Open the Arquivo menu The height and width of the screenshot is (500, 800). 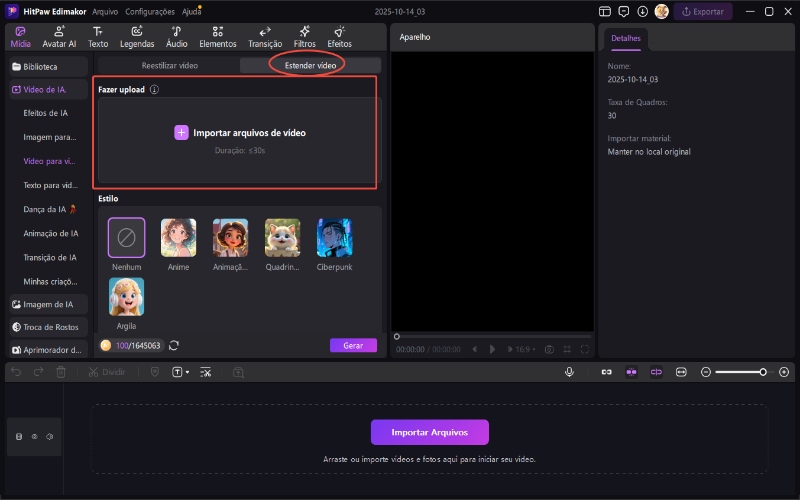105,11
